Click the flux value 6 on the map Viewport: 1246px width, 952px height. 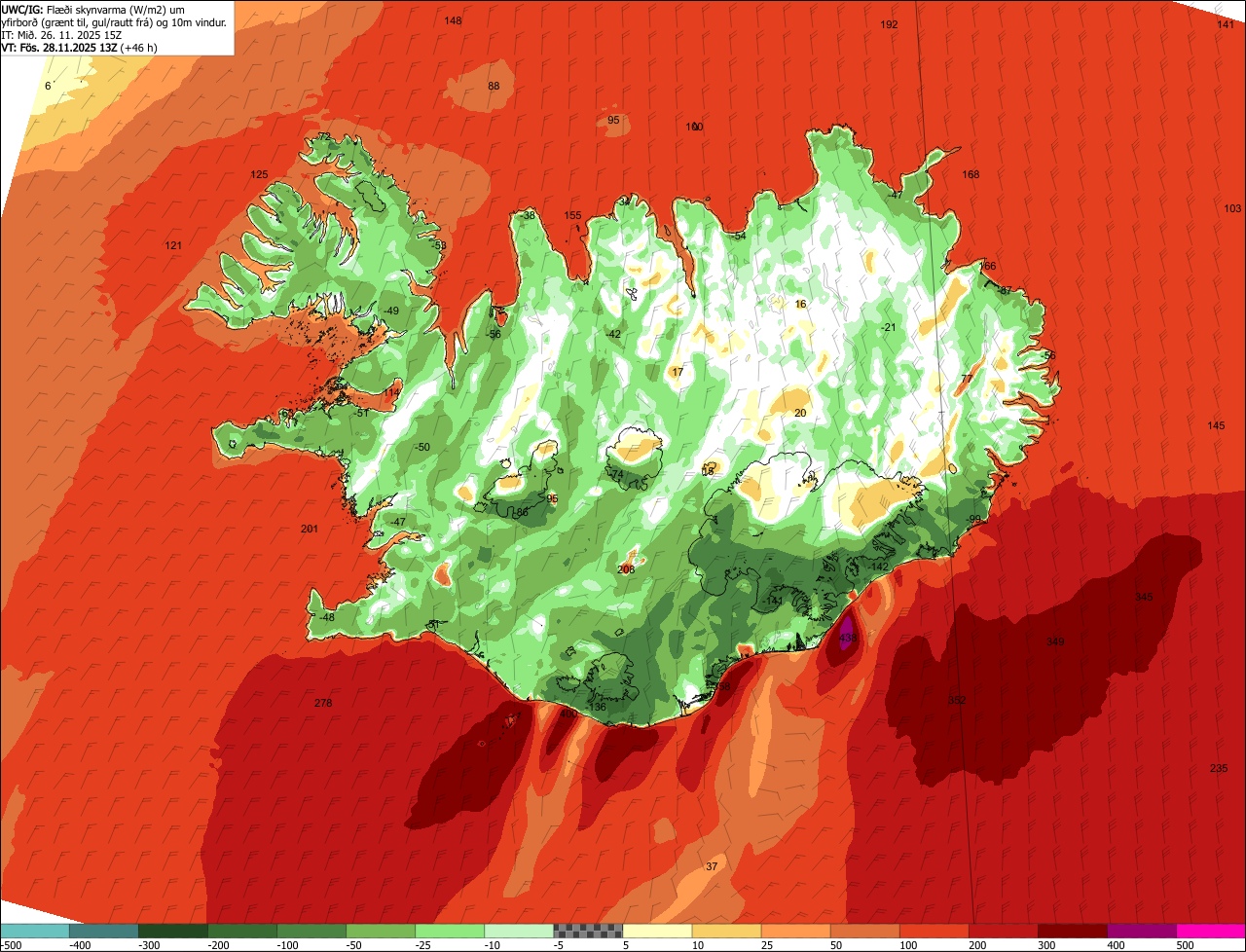(x=48, y=86)
